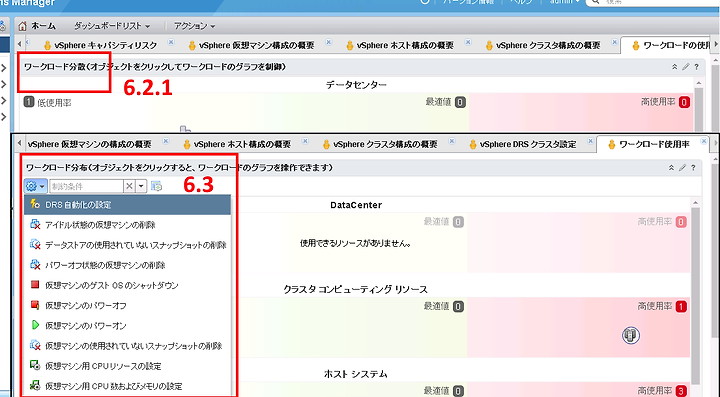Close upper vSphere ホスト構成の概要 tab
This screenshot has height=397, width=720.
(x=468, y=42)
